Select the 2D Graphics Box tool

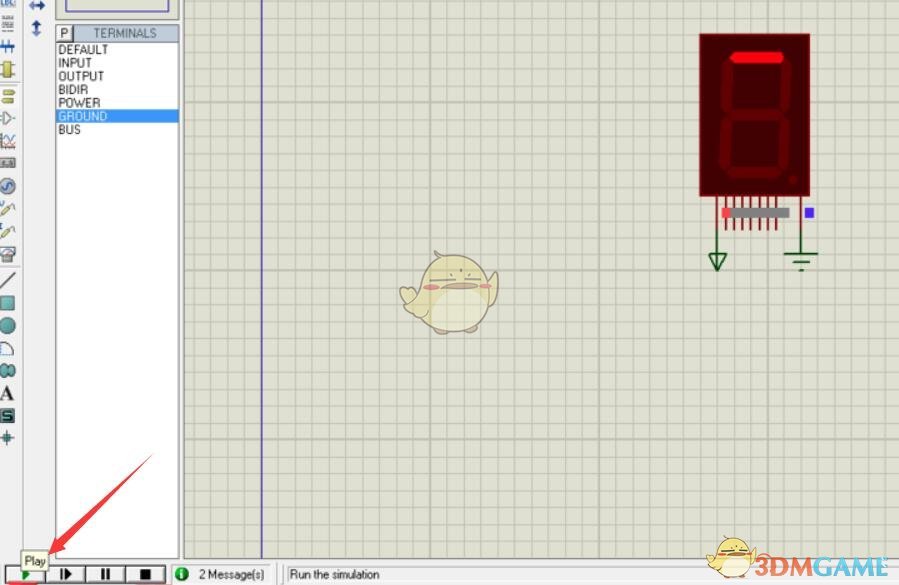(7, 303)
